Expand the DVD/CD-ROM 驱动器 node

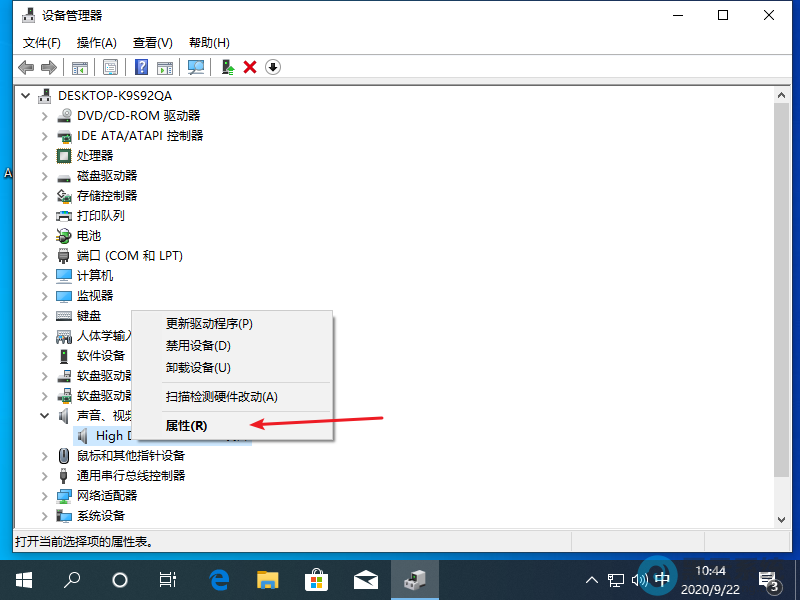point(46,115)
